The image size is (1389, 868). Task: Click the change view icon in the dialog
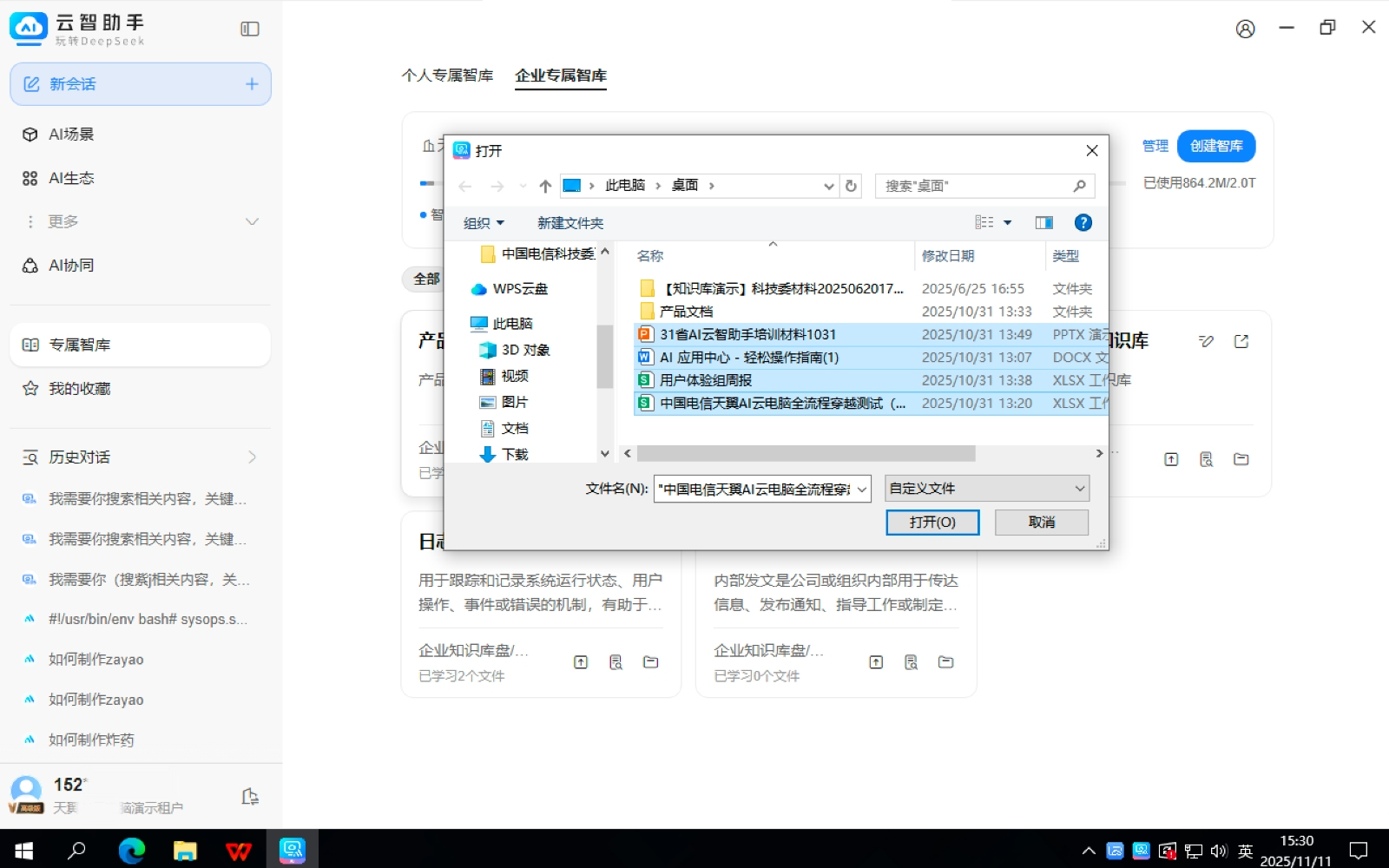pyautogui.click(x=984, y=222)
